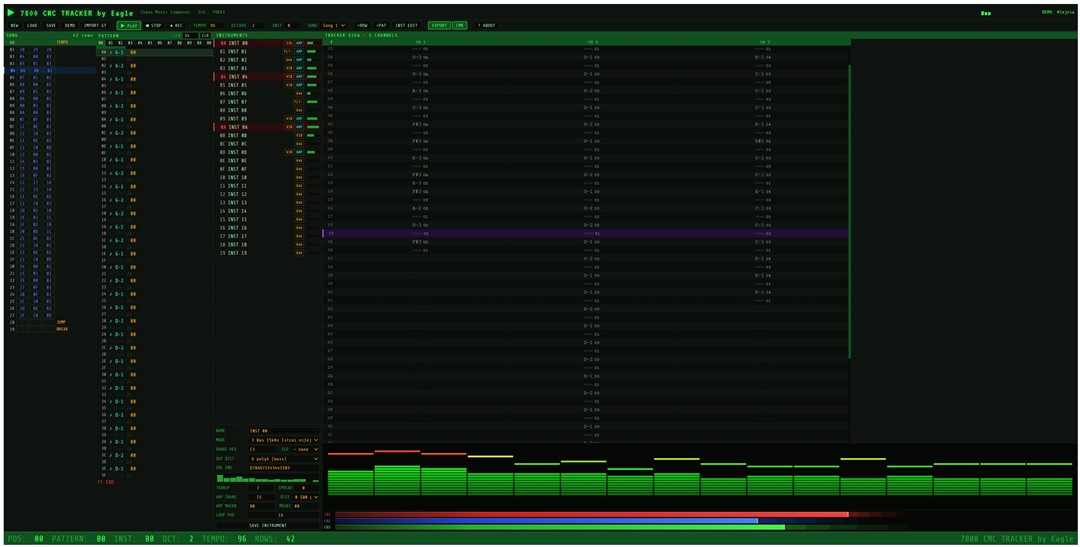Click the ARP TRANS value field

coord(260,497)
